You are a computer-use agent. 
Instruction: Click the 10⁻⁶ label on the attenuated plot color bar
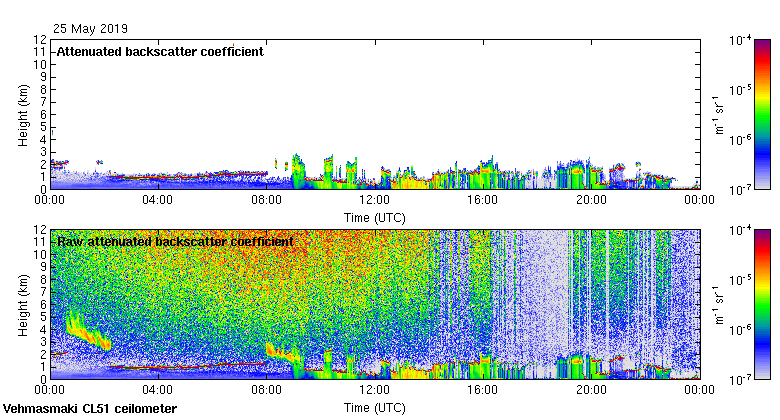click(740, 140)
